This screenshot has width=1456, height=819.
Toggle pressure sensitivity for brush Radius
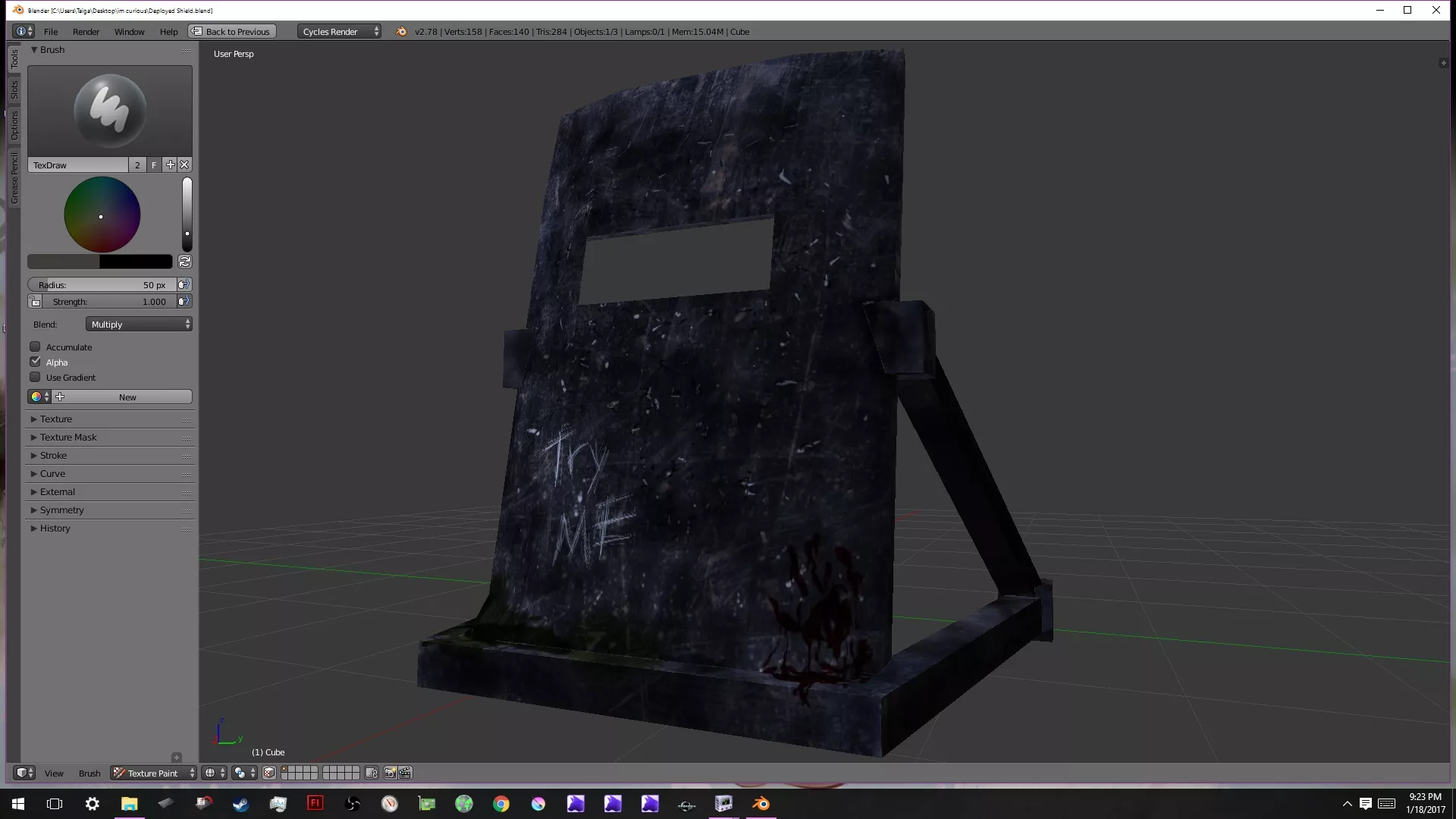[184, 284]
